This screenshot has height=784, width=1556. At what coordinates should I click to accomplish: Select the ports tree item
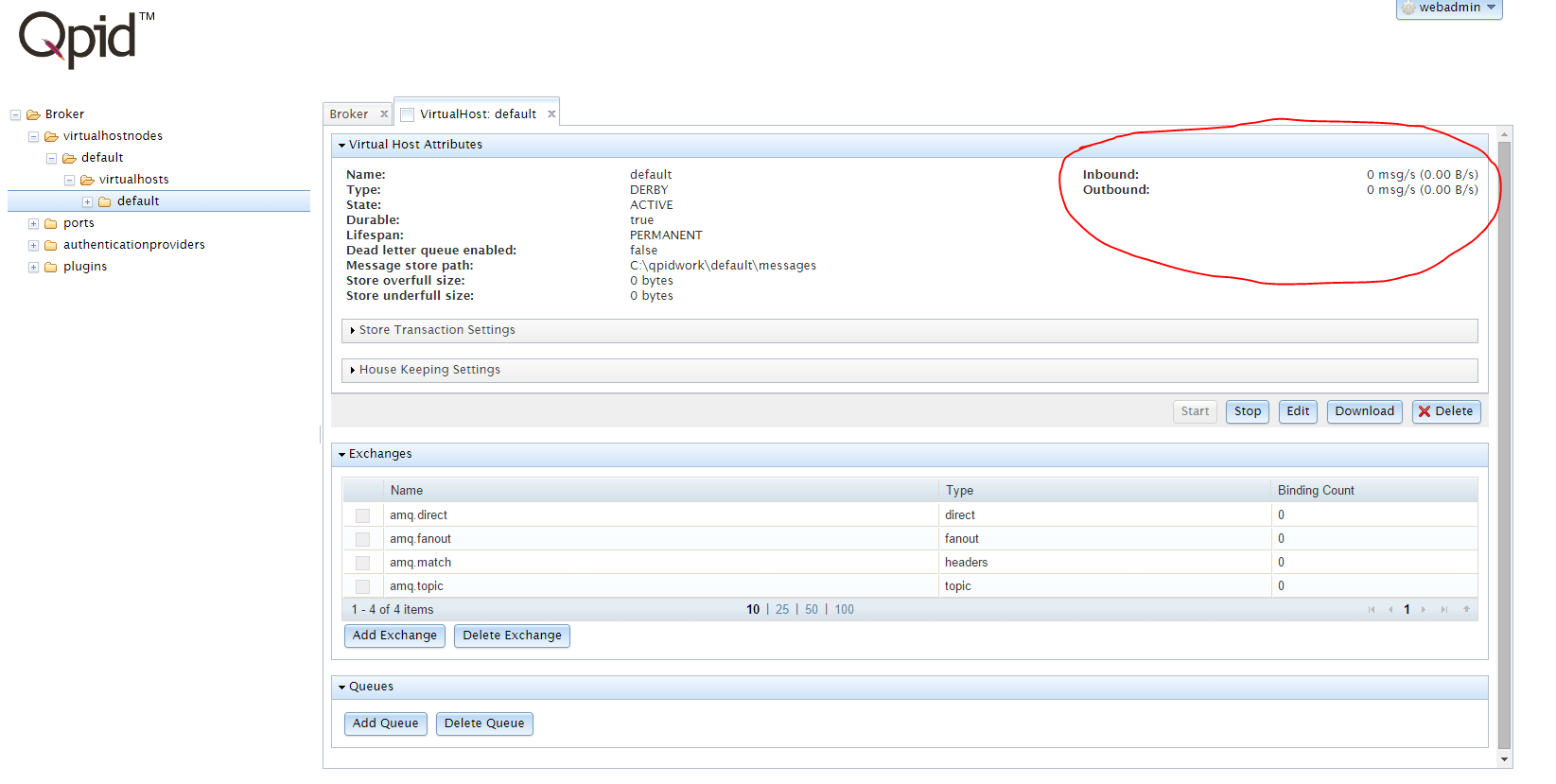pyautogui.click(x=79, y=223)
